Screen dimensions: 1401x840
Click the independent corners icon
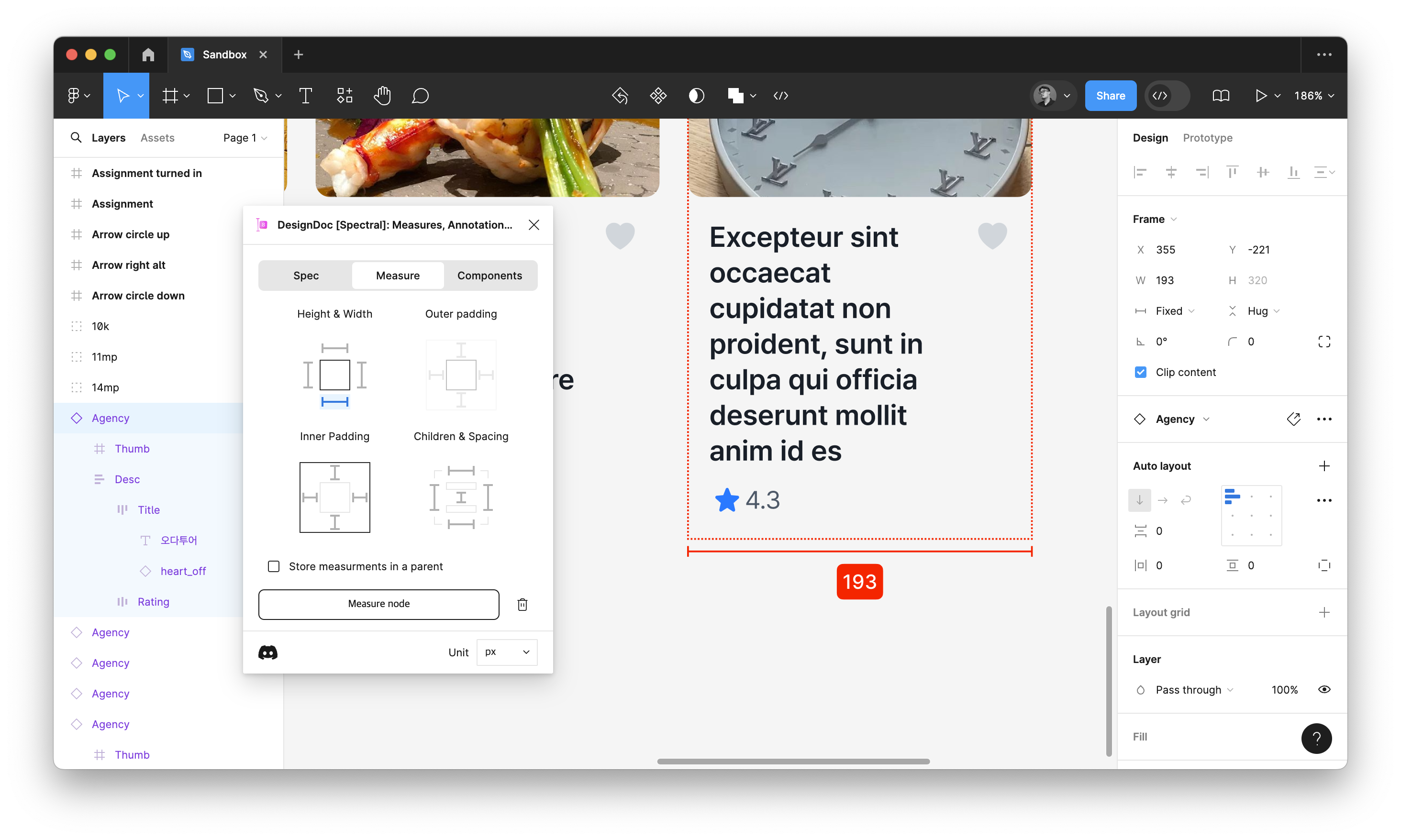coord(1324,342)
